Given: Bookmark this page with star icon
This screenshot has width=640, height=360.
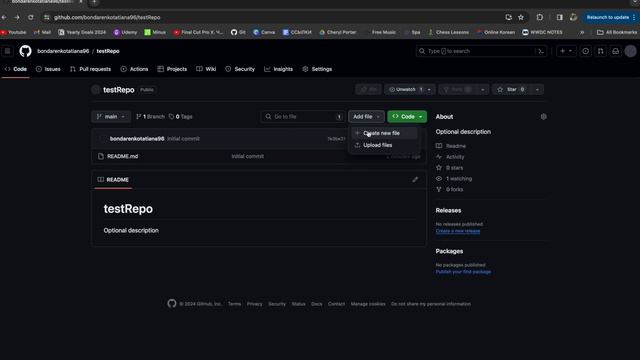Looking at the screenshot, I should click(521, 17).
